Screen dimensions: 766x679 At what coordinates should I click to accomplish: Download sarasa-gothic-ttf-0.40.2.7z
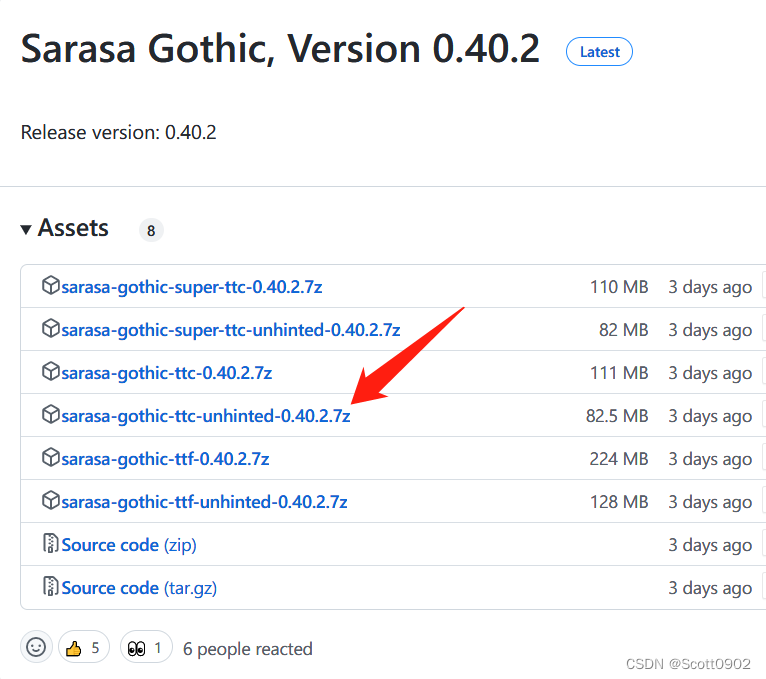(x=165, y=459)
